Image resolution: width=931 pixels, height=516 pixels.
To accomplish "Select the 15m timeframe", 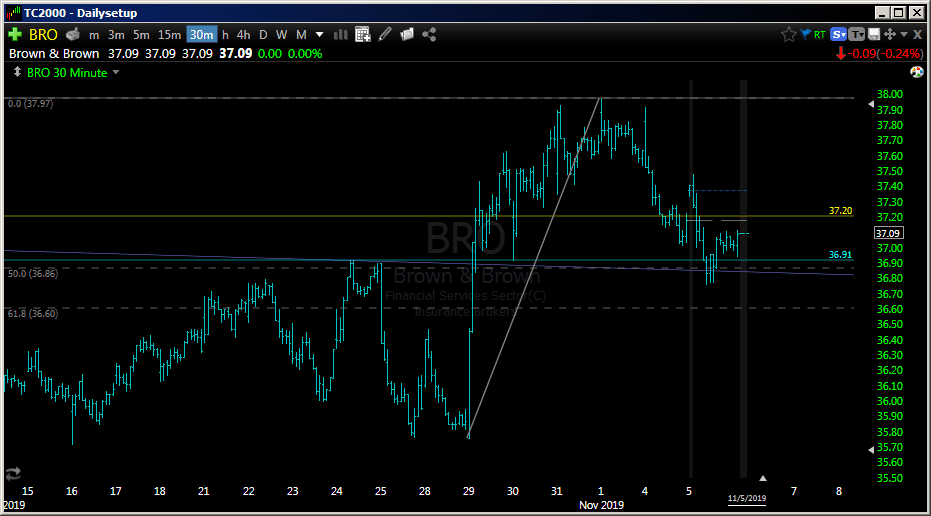I will point(169,35).
